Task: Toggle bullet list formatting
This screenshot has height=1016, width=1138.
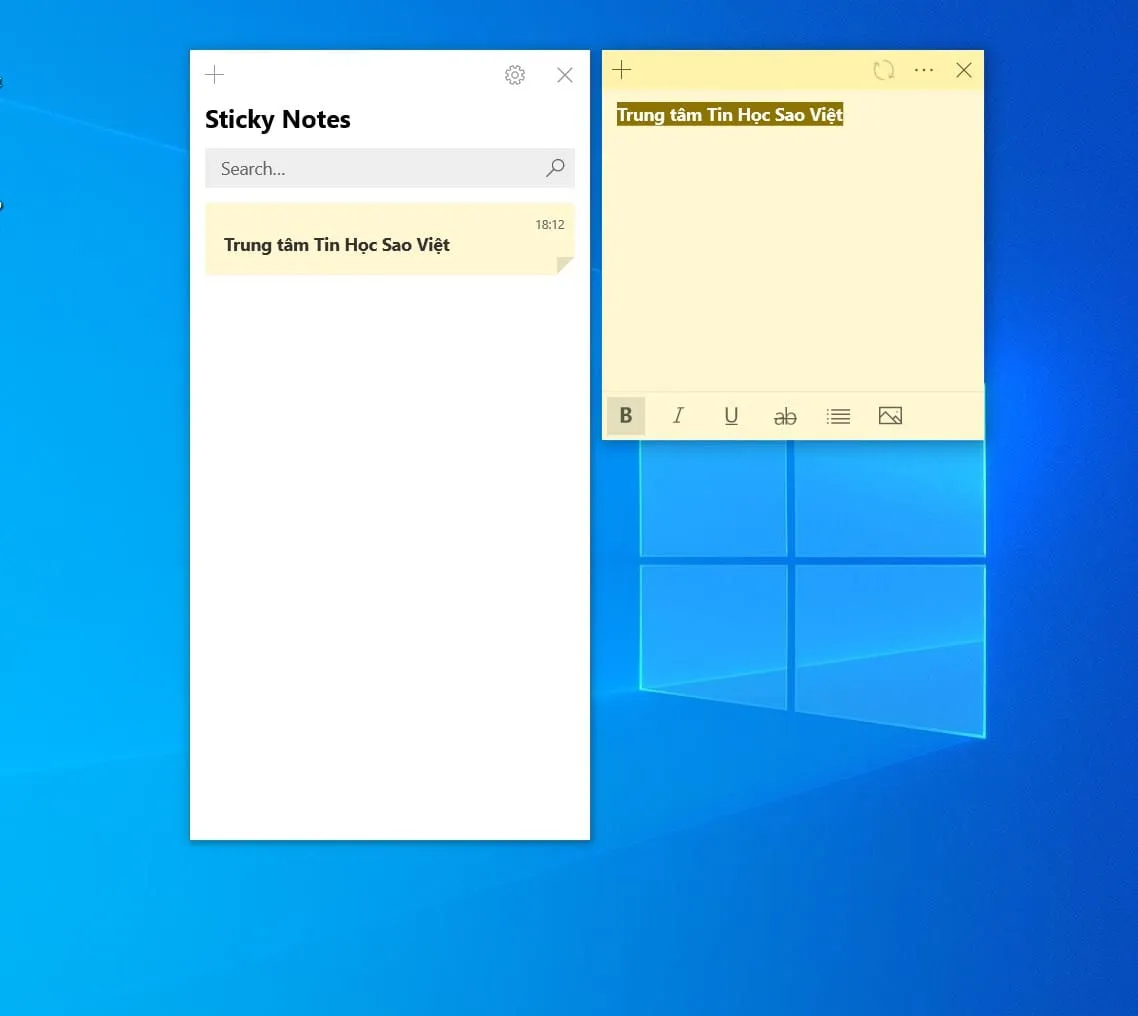Action: (838, 416)
